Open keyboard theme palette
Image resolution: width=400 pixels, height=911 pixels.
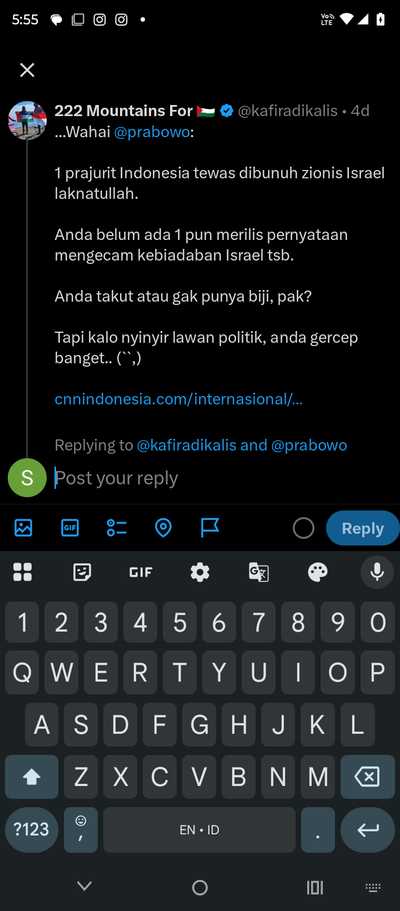tap(318, 572)
